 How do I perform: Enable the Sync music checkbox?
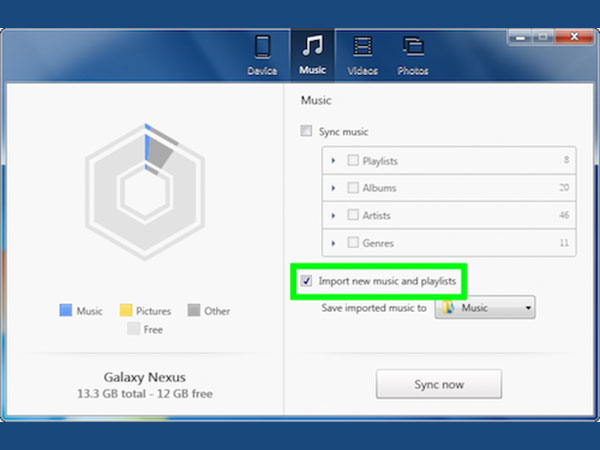(x=306, y=131)
